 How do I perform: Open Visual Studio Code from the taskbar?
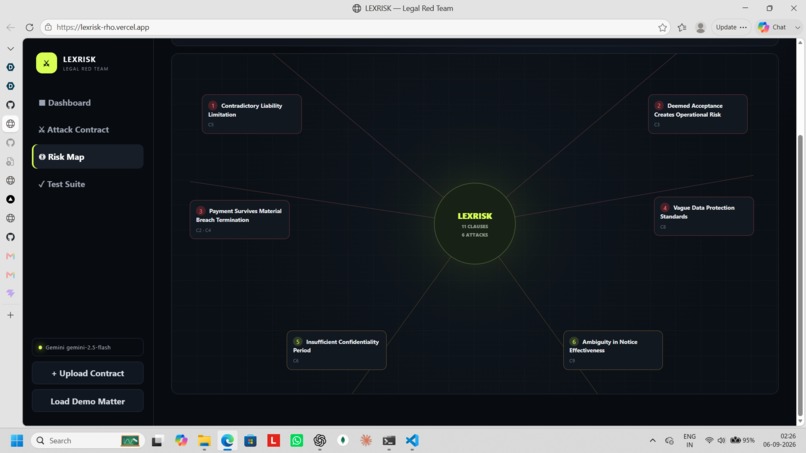tap(412, 441)
